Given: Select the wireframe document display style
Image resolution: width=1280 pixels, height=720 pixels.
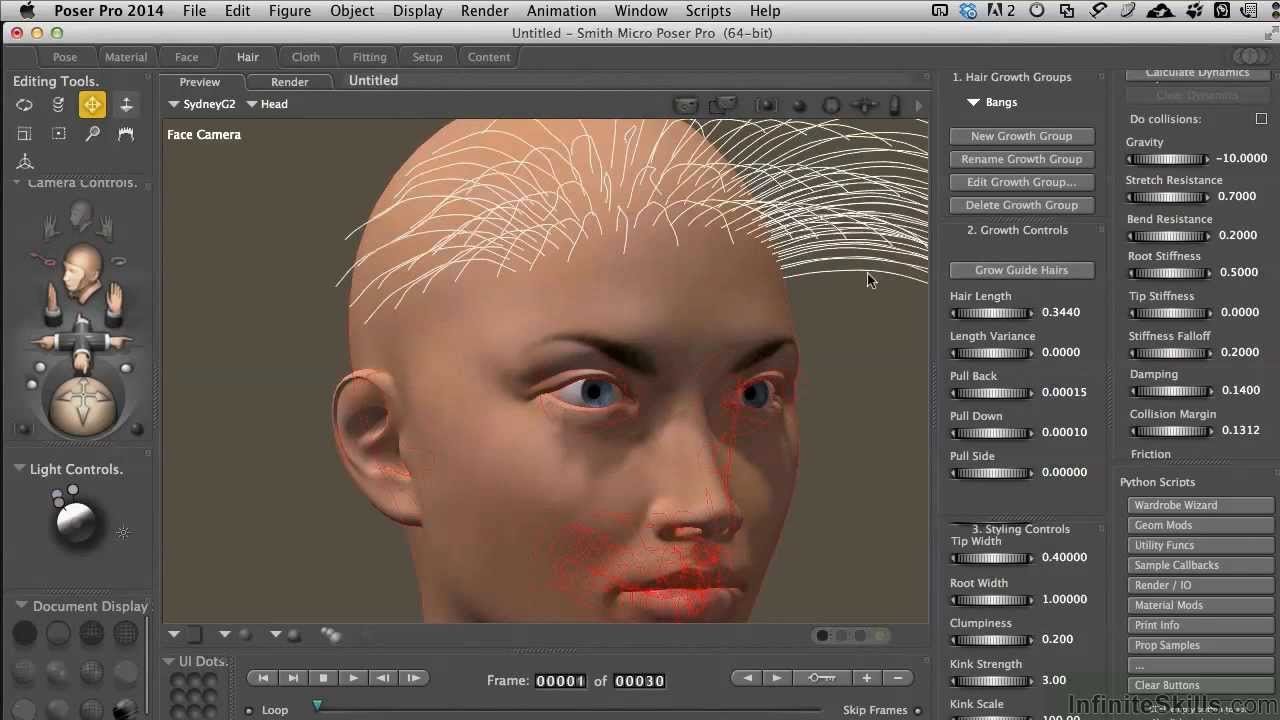Looking at the screenshot, I should (x=92, y=632).
